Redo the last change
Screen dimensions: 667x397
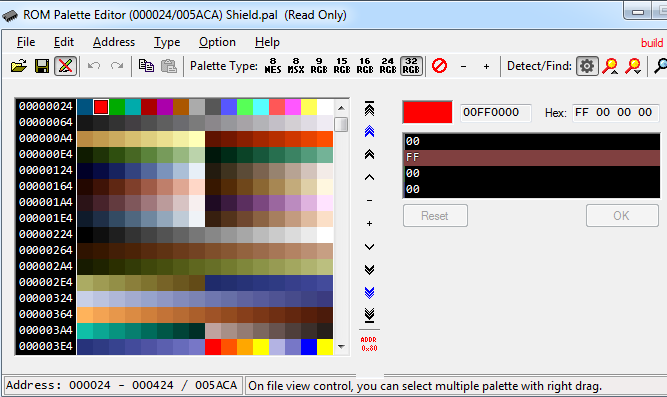117,66
